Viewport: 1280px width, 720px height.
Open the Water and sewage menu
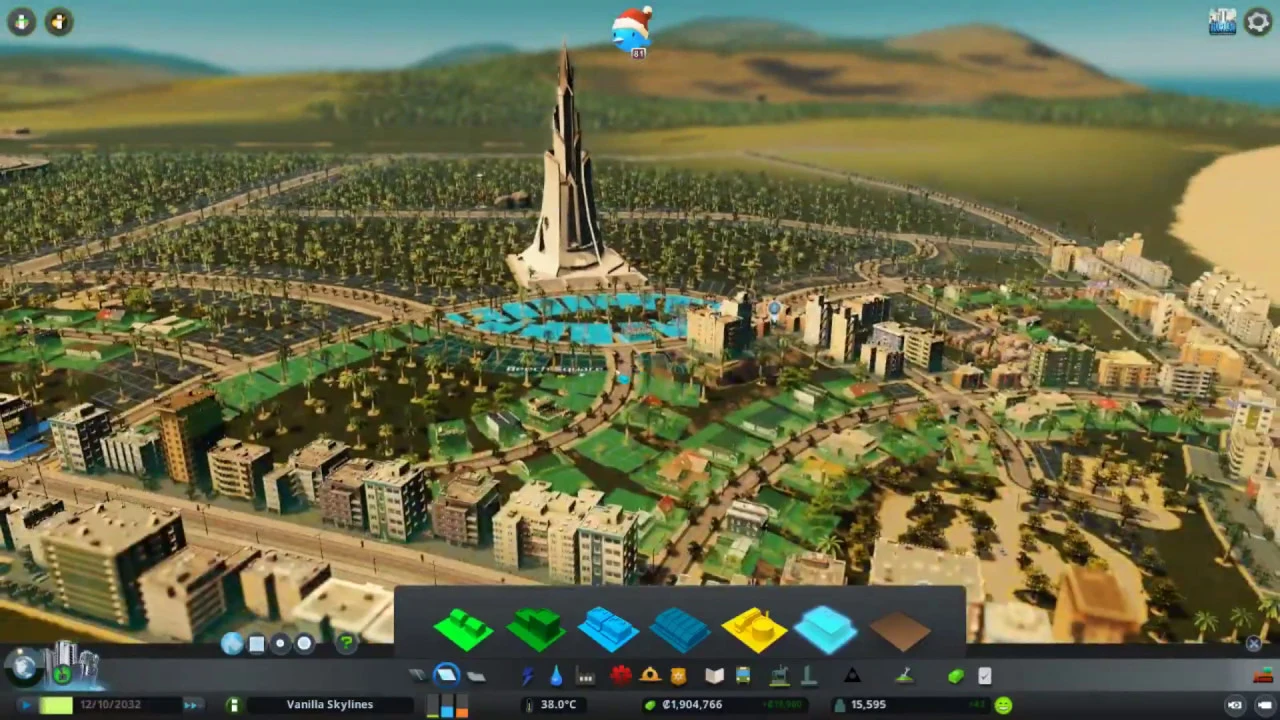(x=556, y=677)
